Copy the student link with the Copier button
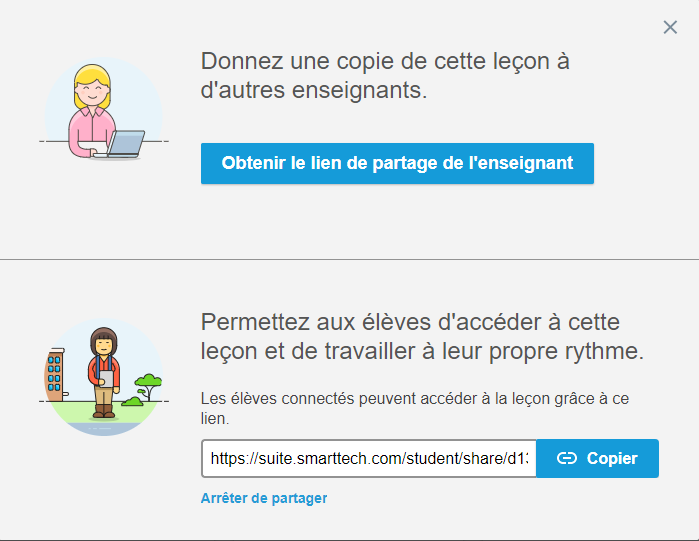The height and width of the screenshot is (541, 699). 597,458
